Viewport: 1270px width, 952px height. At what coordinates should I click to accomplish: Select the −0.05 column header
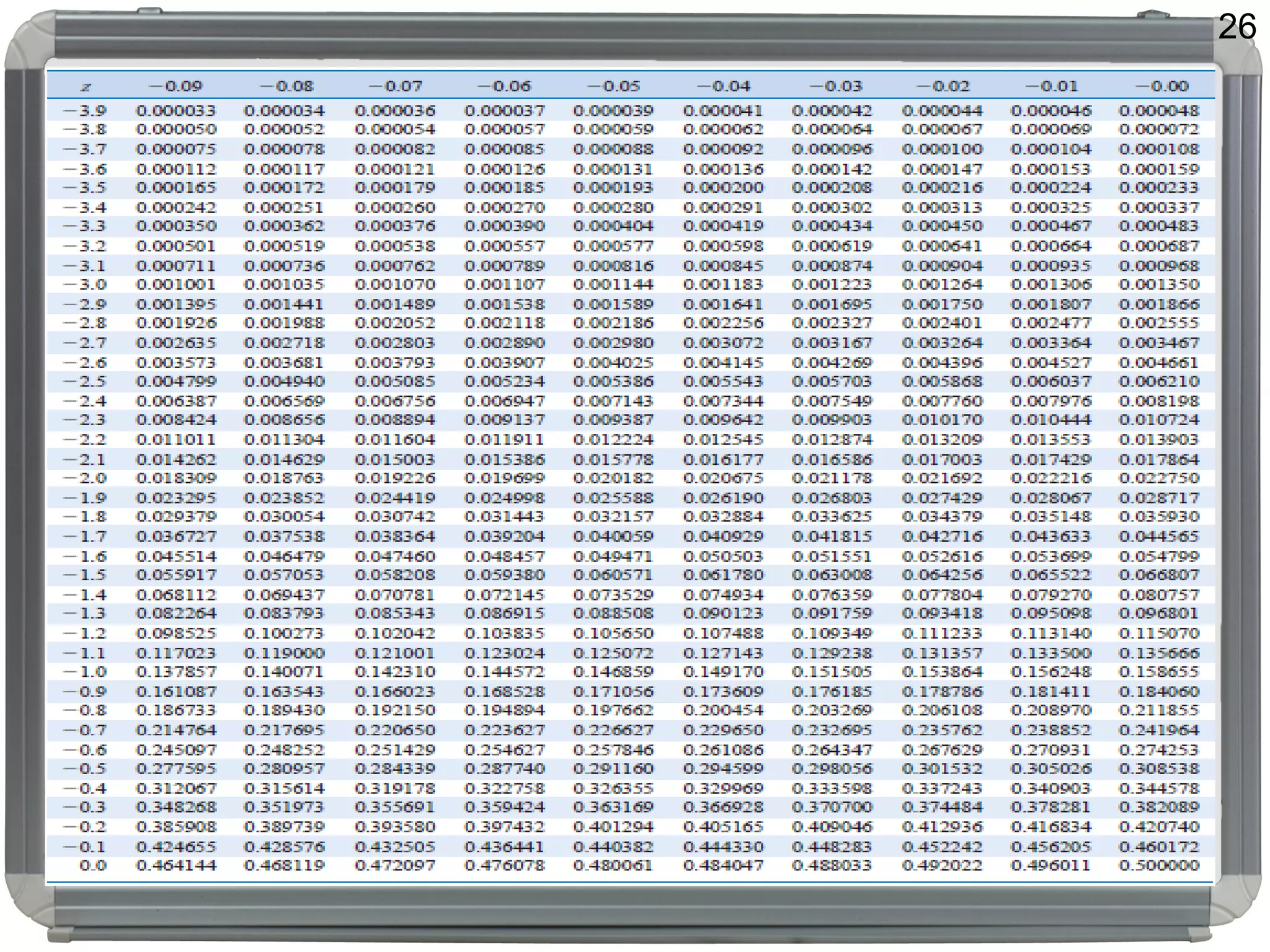[613, 86]
